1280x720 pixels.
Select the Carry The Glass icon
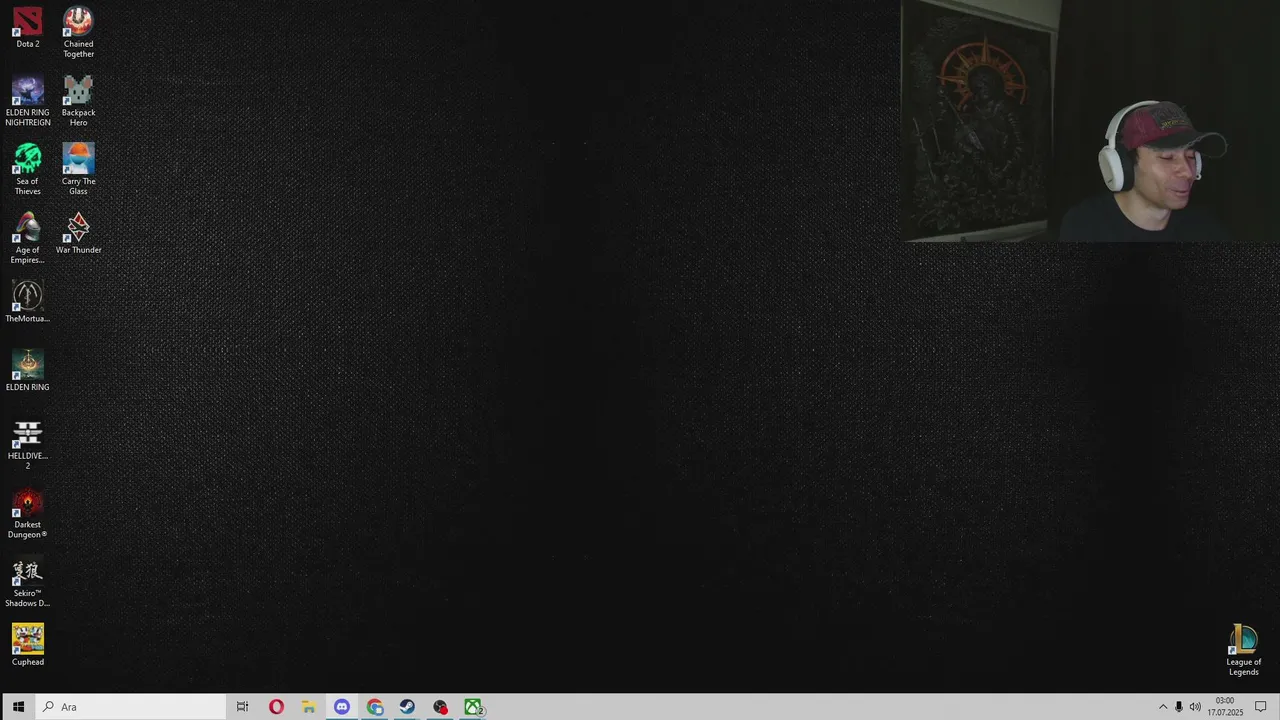78,170
